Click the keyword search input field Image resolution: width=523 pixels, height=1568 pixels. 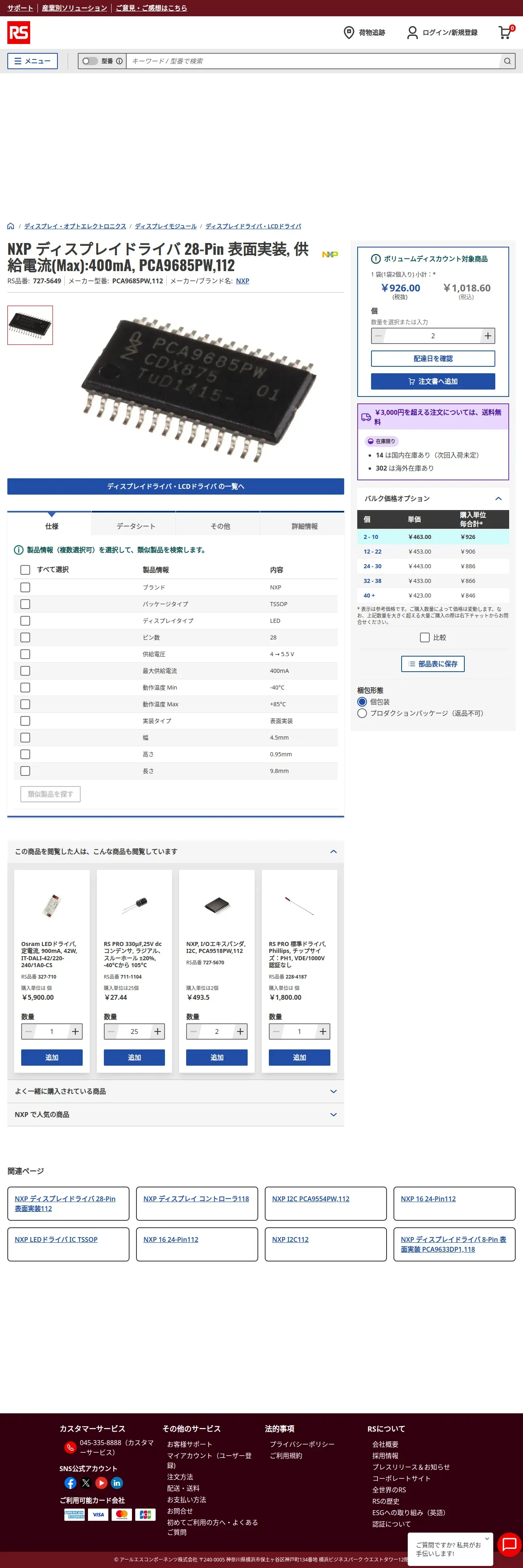(313, 61)
